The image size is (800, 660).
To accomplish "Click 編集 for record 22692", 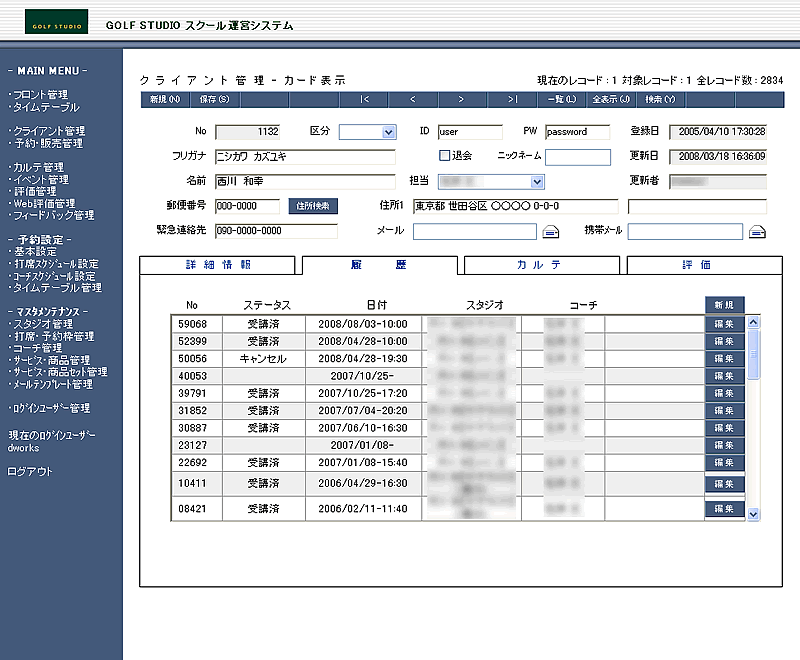I will pos(724,463).
